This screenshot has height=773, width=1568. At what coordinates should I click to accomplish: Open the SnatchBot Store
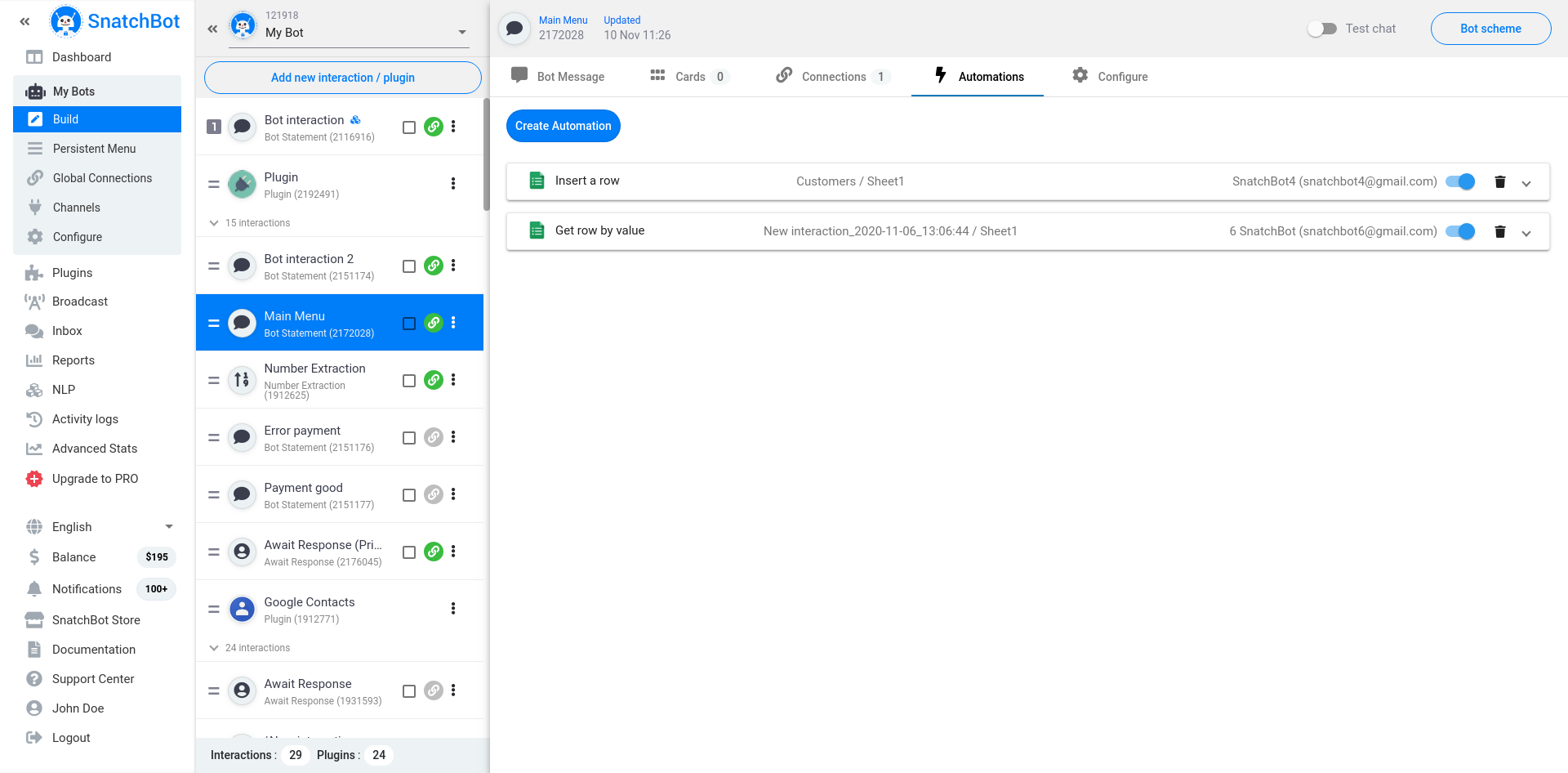(x=97, y=620)
